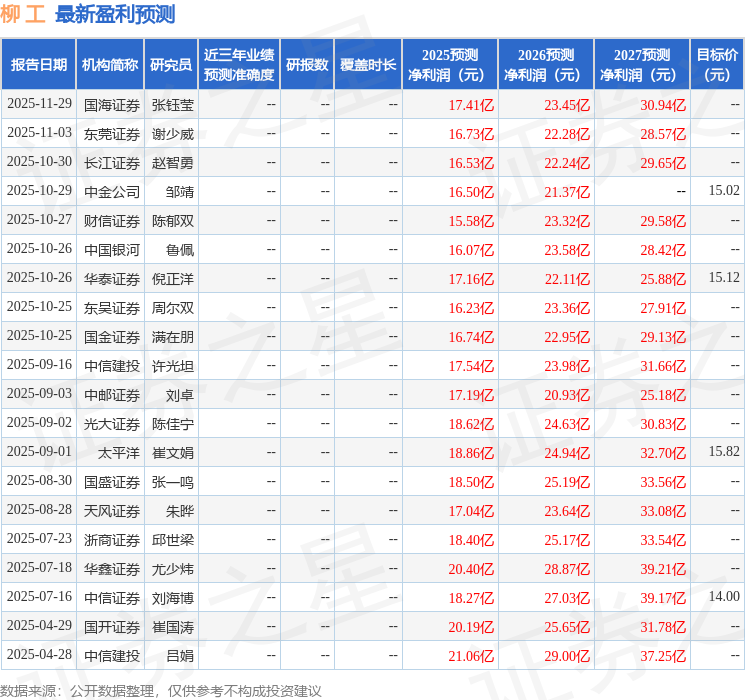Click 中国银河 institution cell
Screen dimensions: 745x700
point(112,250)
